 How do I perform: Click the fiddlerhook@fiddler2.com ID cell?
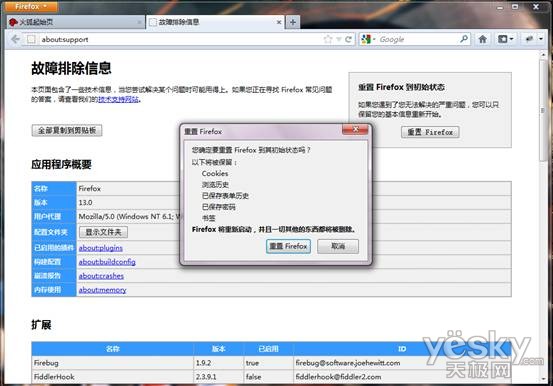402,377
